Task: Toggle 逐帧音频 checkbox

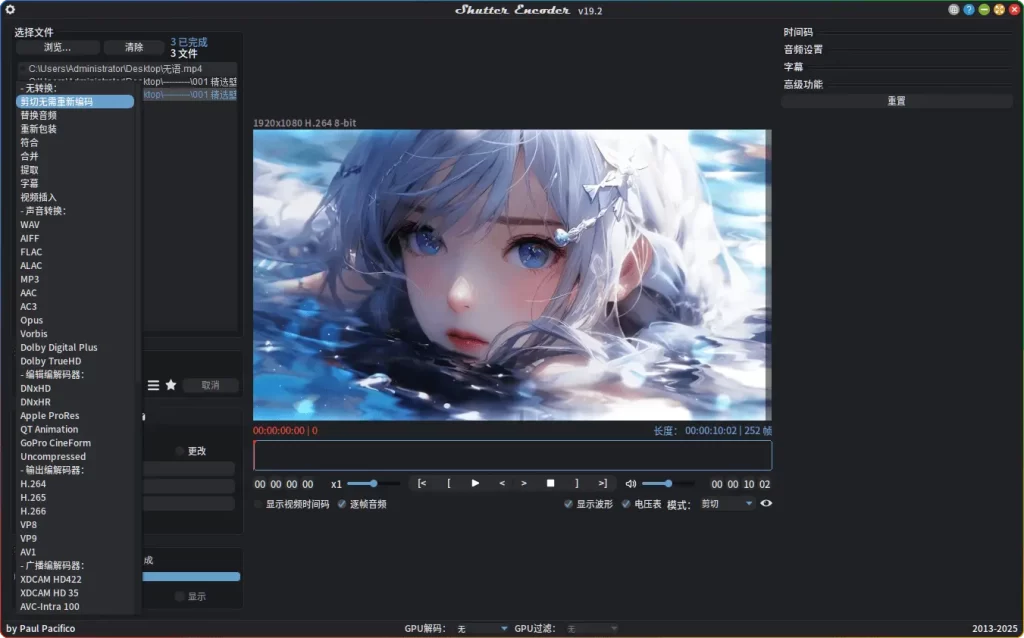Action: (x=342, y=504)
